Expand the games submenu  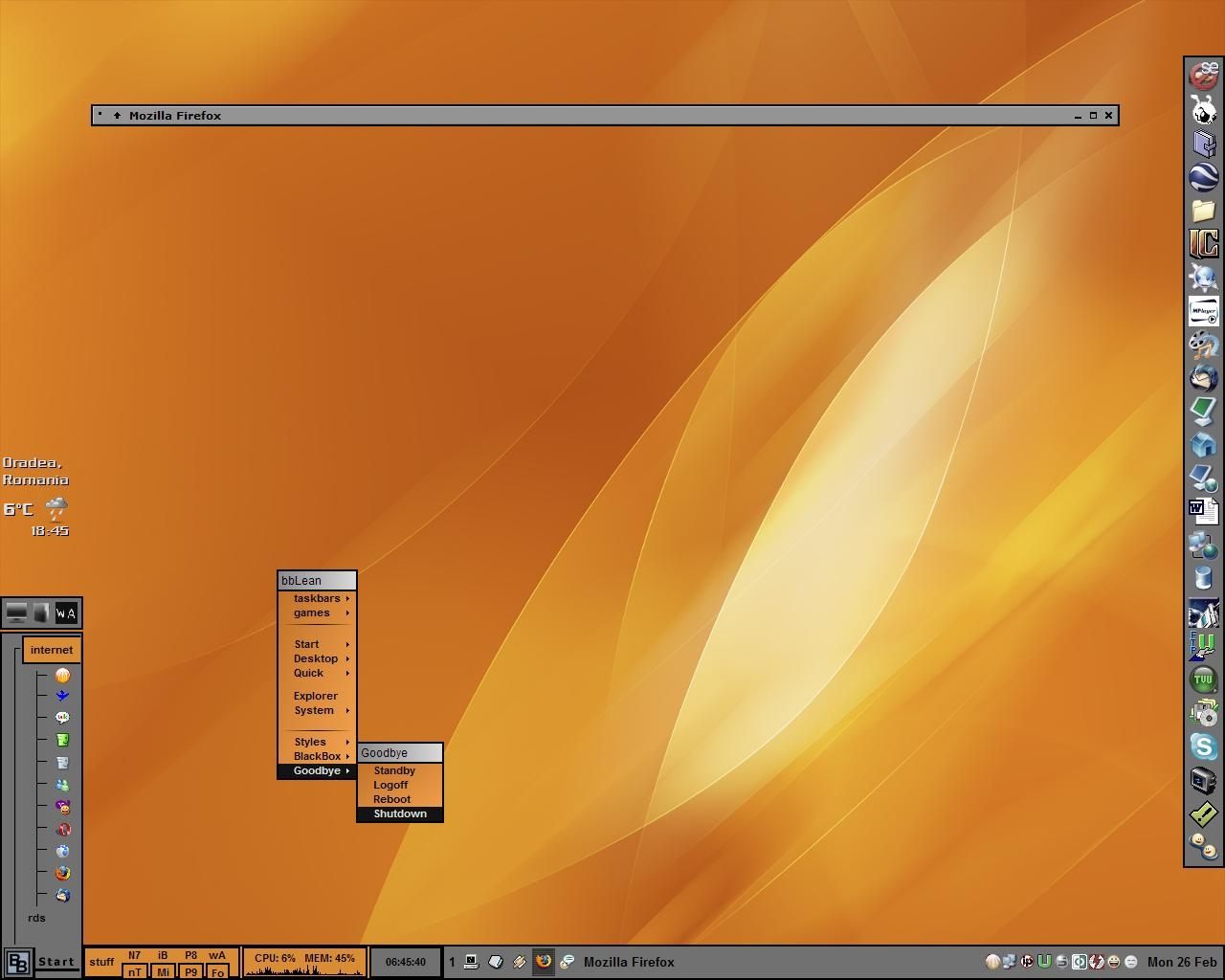(317, 612)
